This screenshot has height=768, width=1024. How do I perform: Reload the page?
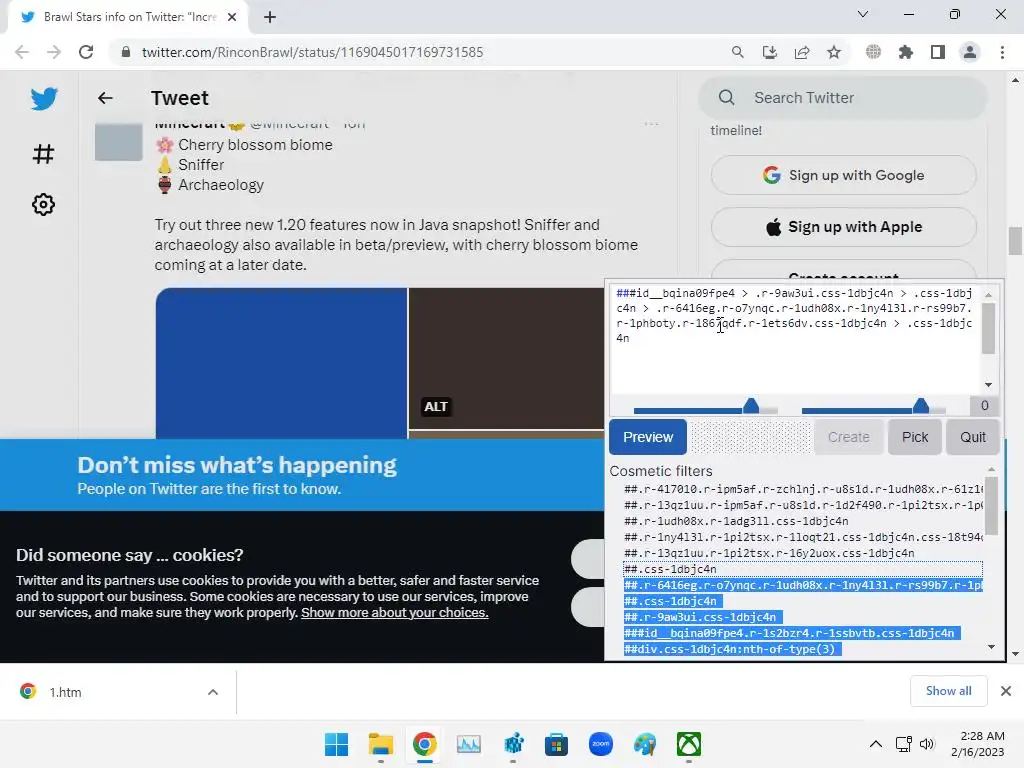pos(86,52)
